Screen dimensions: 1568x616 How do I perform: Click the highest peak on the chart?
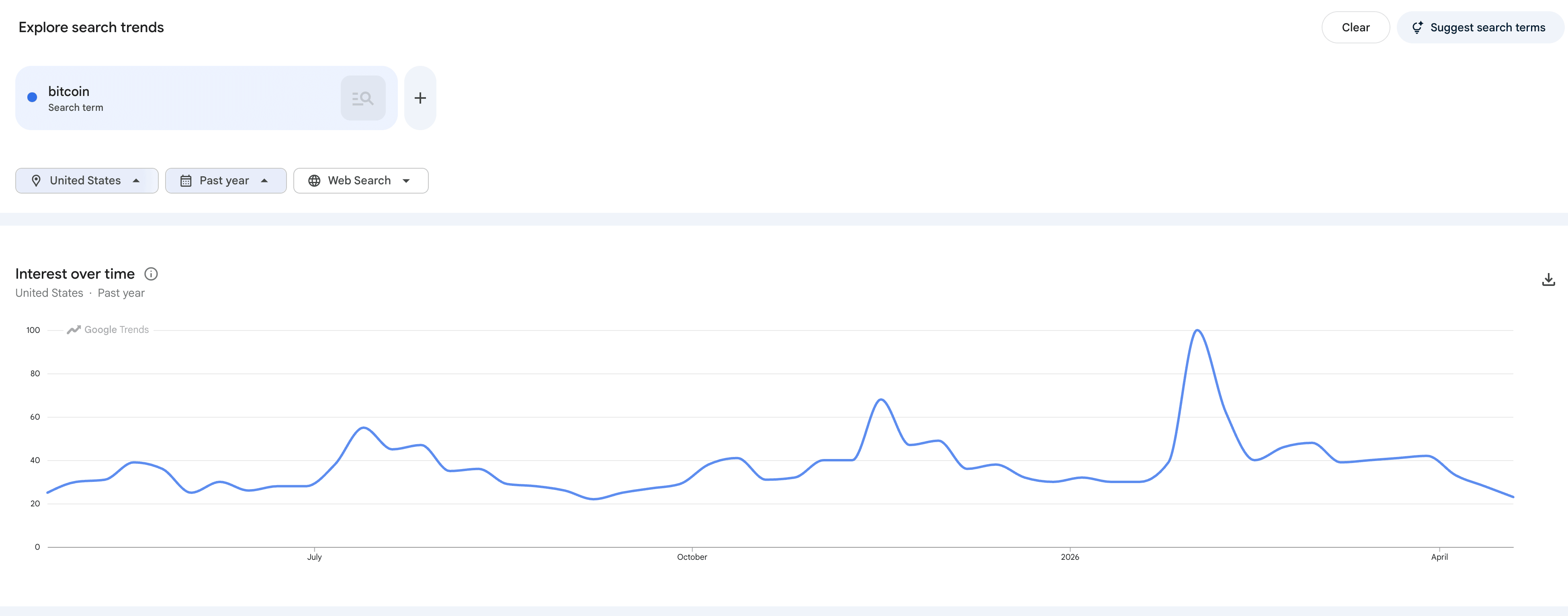click(1197, 330)
